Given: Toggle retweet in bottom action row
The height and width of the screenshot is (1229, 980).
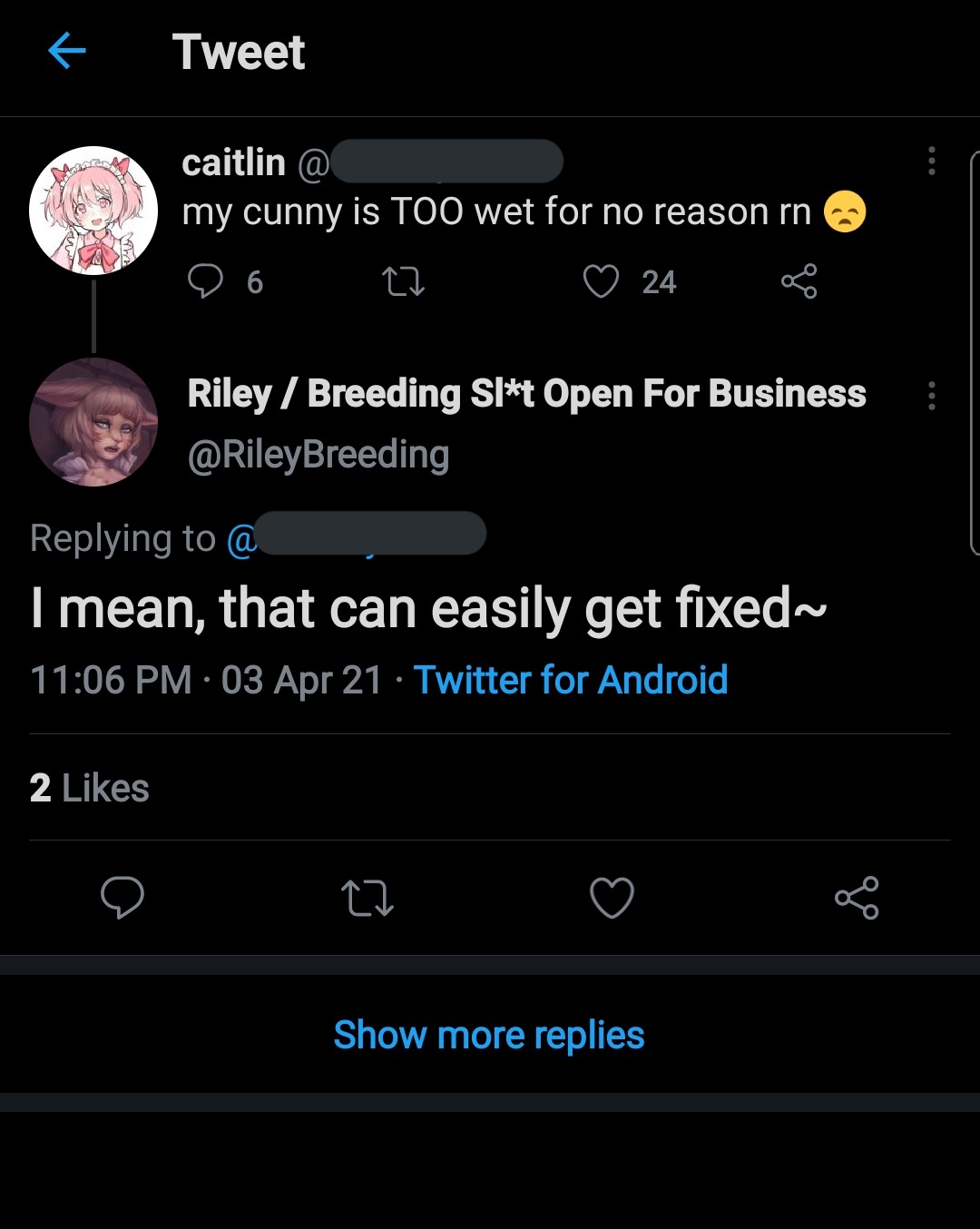Looking at the screenshot, I should (x=367, y=898).
